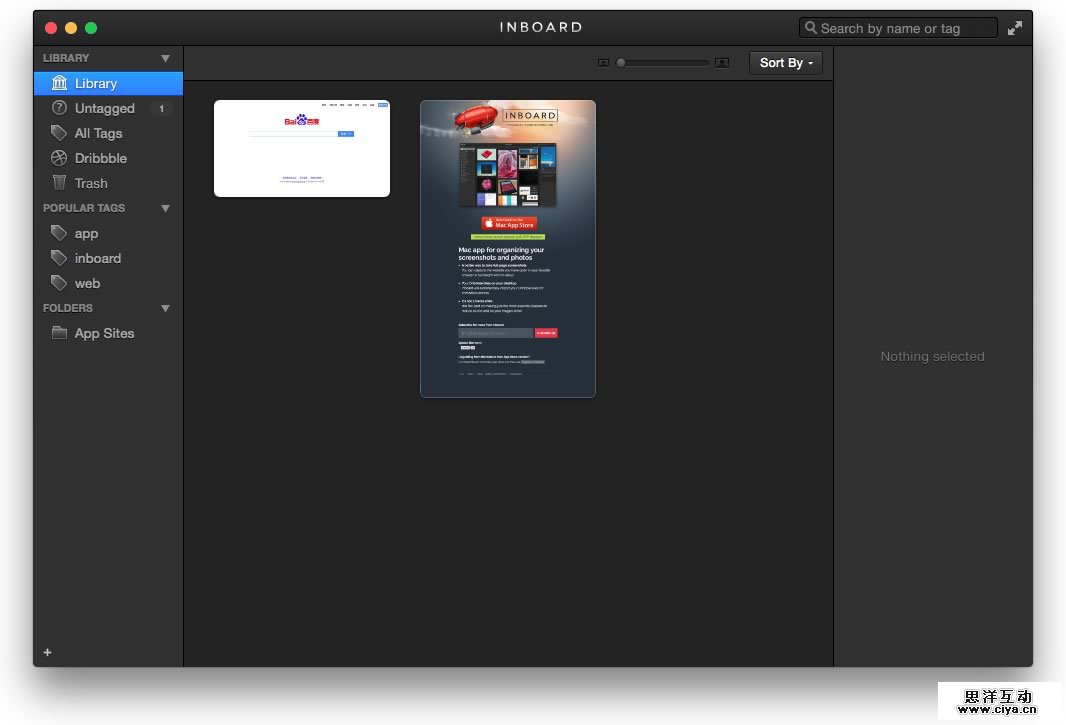Collapse the LIBRARY section triangle
This screenshot has height=725, width=1066.
pos(166,58)
